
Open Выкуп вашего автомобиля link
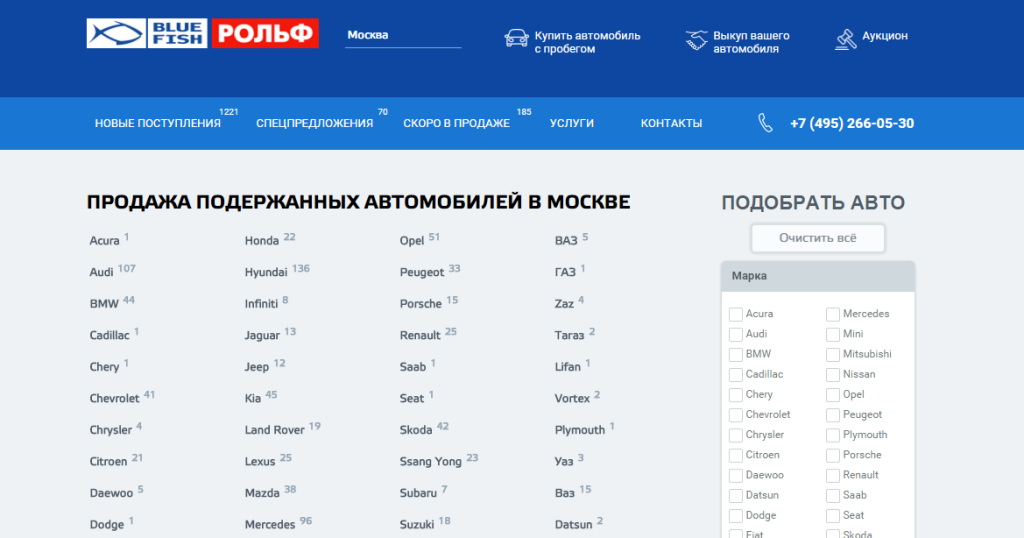click(x=751, y=42)
